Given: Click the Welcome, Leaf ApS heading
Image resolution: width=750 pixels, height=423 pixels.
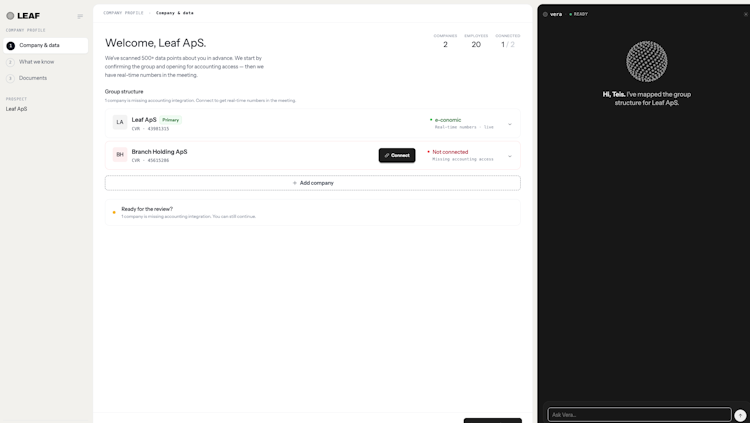Looking at the screenshot, I should pyautogui.click(x=155, y=43).
